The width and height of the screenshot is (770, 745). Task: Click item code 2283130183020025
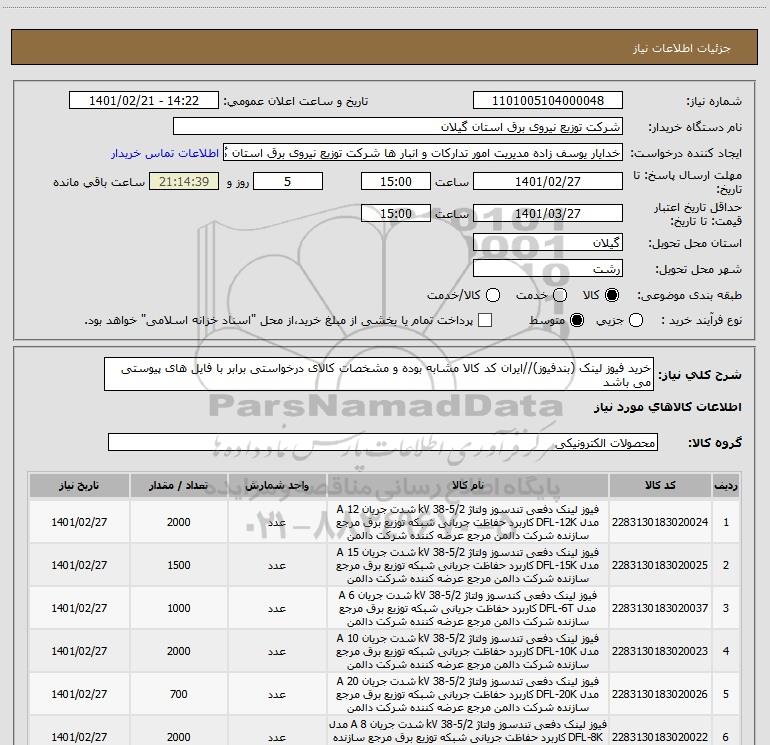pyautogui.click(x=660, y=565)
